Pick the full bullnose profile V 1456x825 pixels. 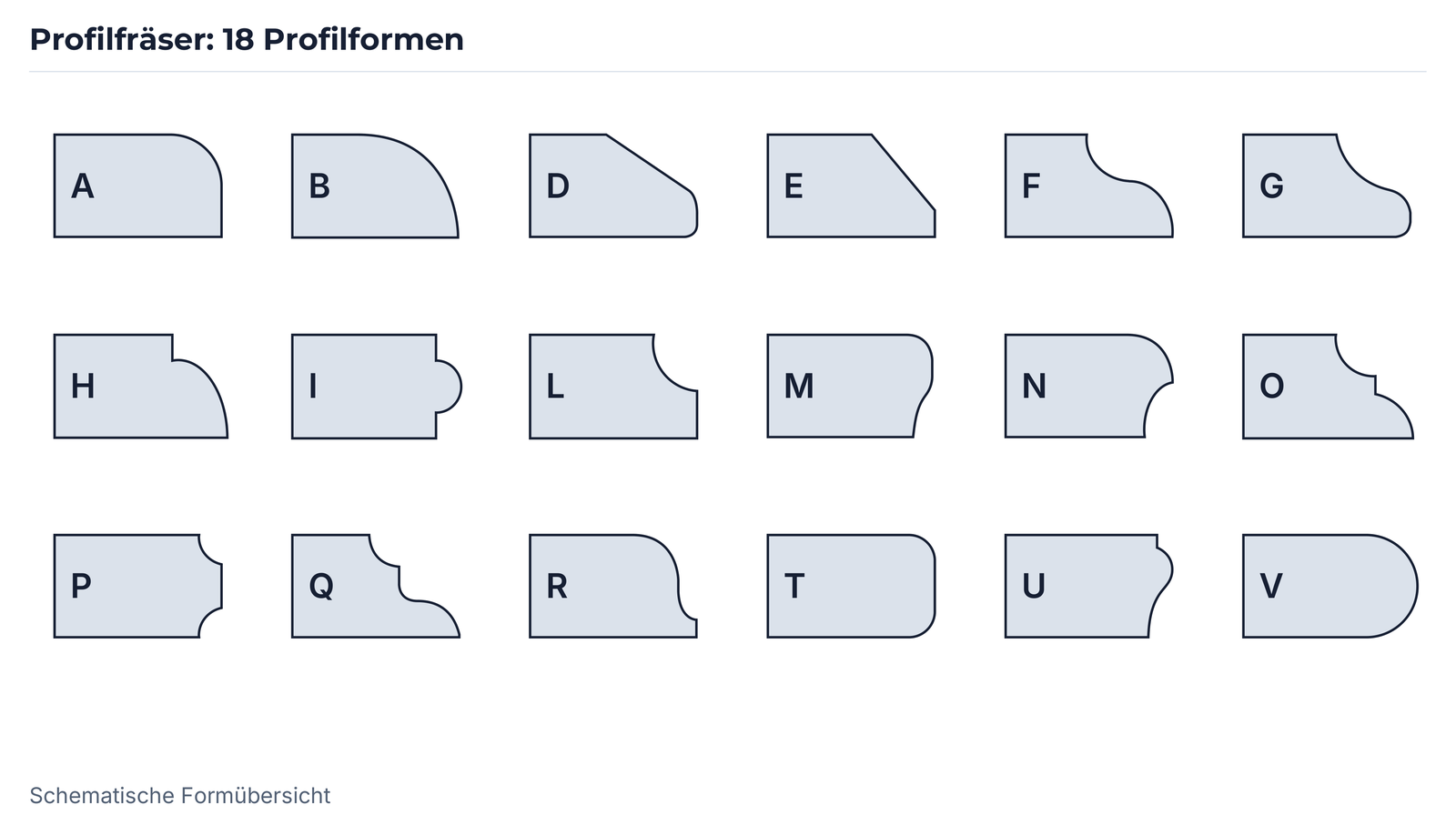[x=1330, y=586]
